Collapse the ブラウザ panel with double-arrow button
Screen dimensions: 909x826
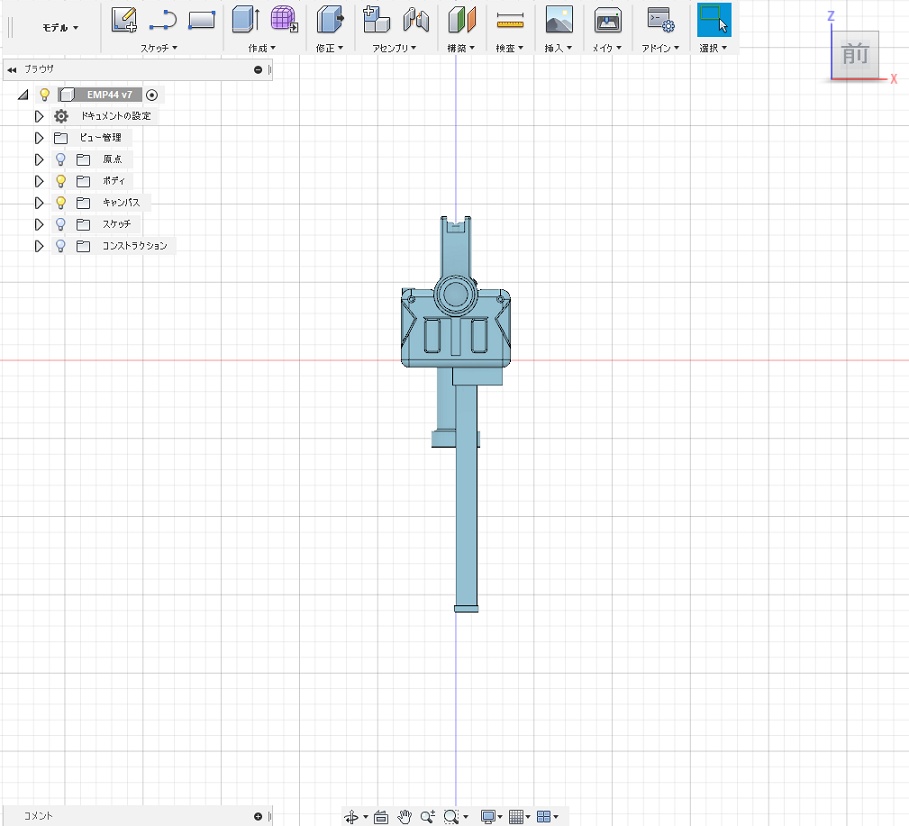click(11, 70)
